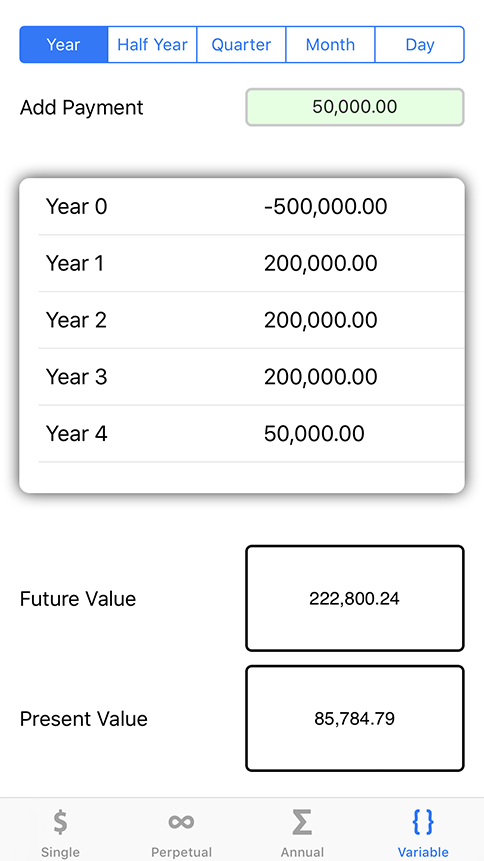Set period to Month
Viewport: 484px width, 861px height.
(330, 44)
